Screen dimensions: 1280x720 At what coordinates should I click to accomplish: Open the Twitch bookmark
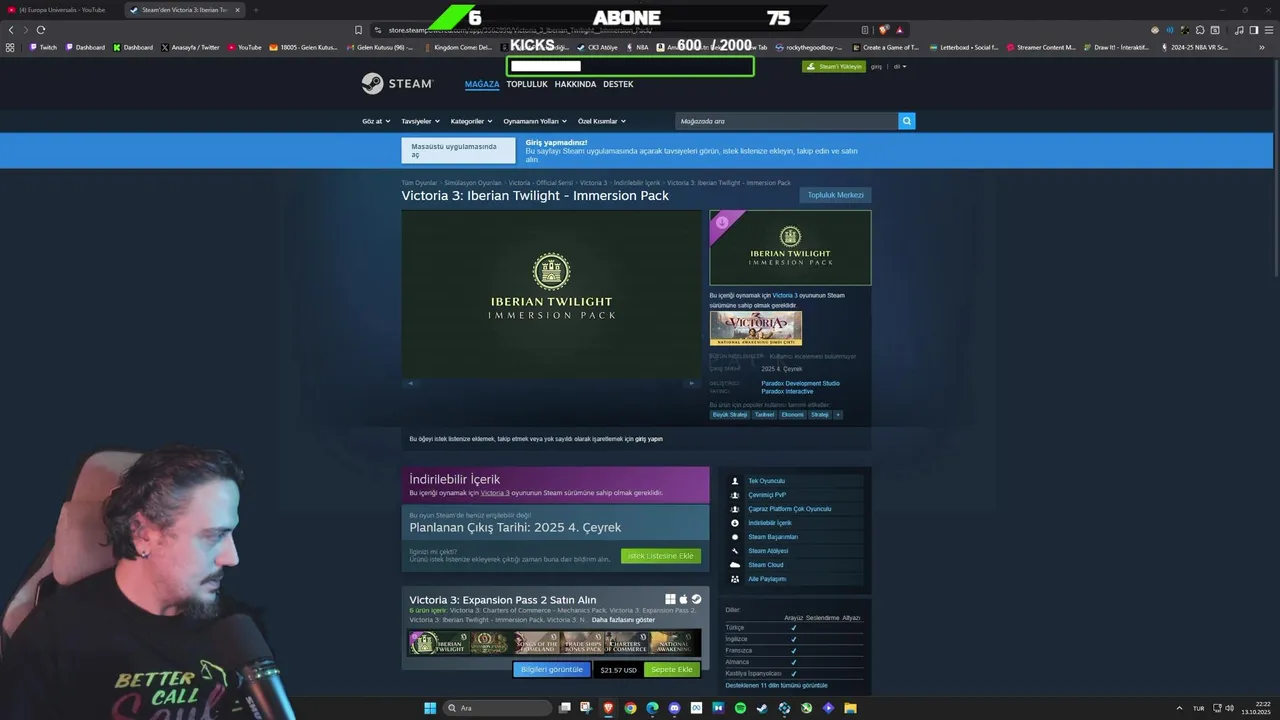[43, 47]
